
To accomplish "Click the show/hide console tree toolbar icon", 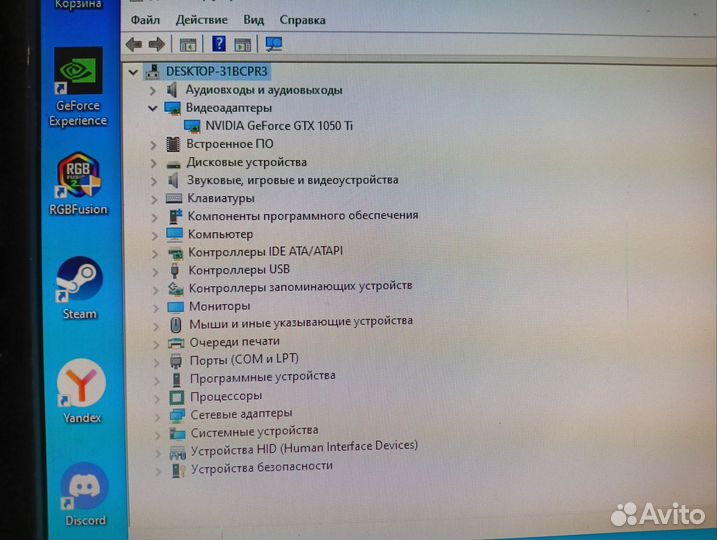I will click(187, 44).
